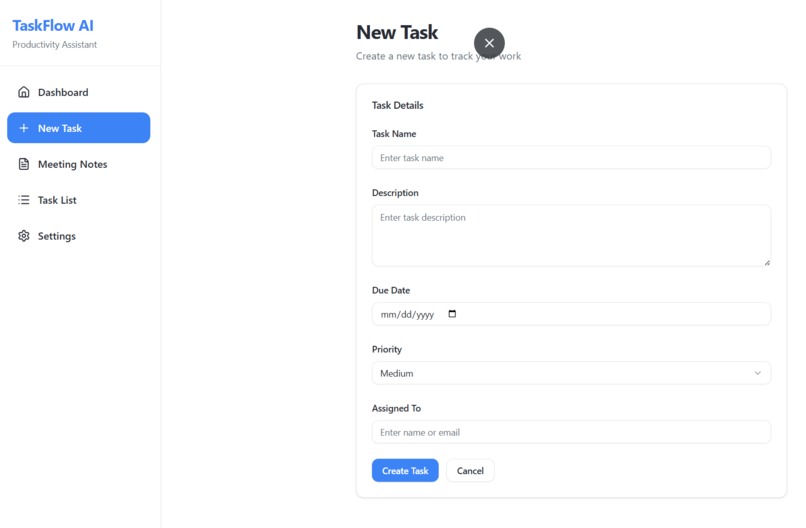Click the Task Details section title
Screen dimensions: 806x528
397,105
